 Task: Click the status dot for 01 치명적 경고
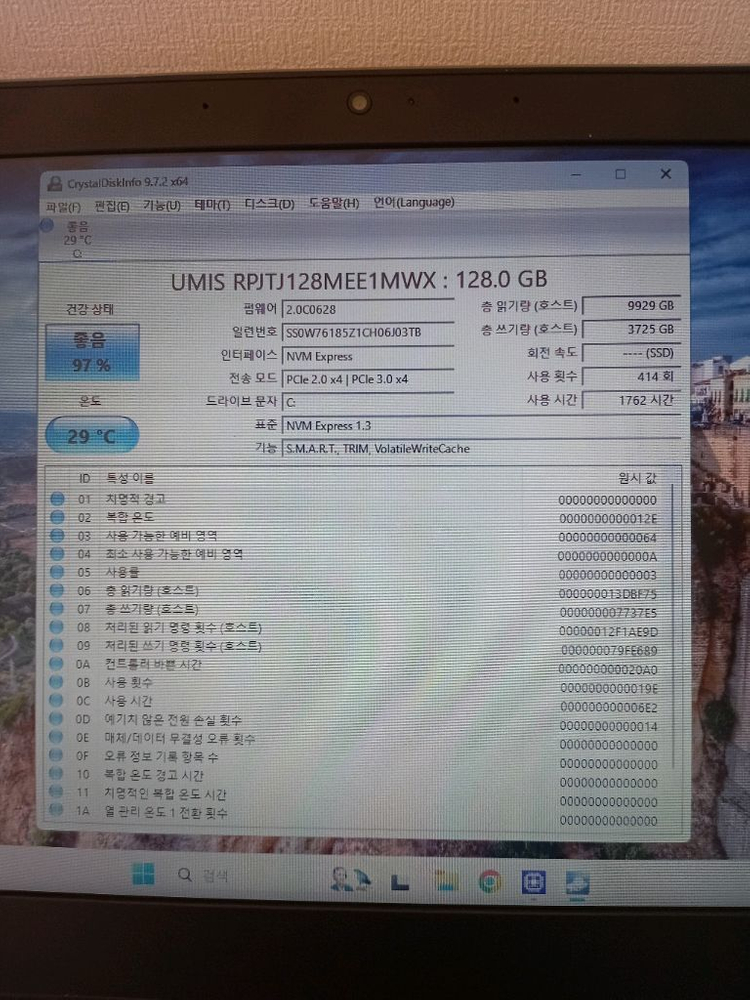(57, 499)
